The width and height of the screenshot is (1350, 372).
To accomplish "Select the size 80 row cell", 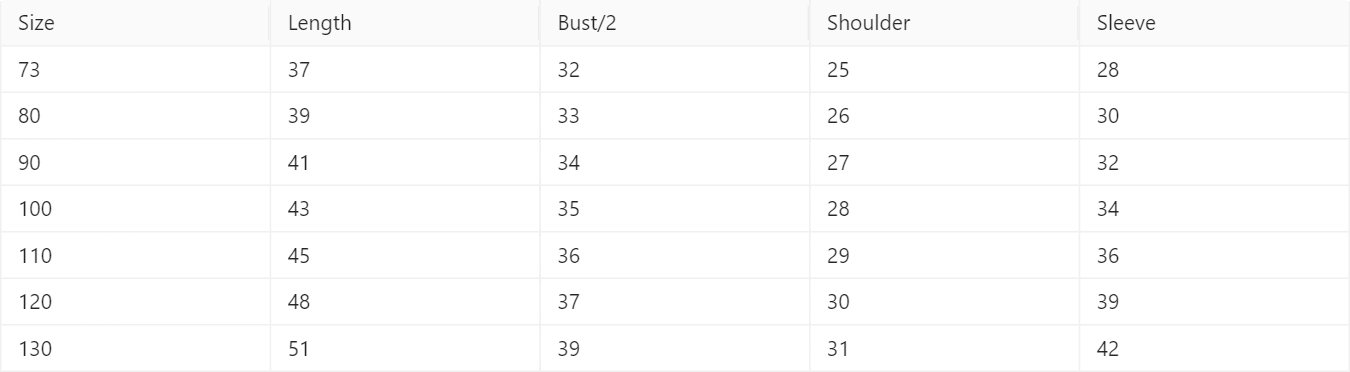I will (x=135, y=116).
